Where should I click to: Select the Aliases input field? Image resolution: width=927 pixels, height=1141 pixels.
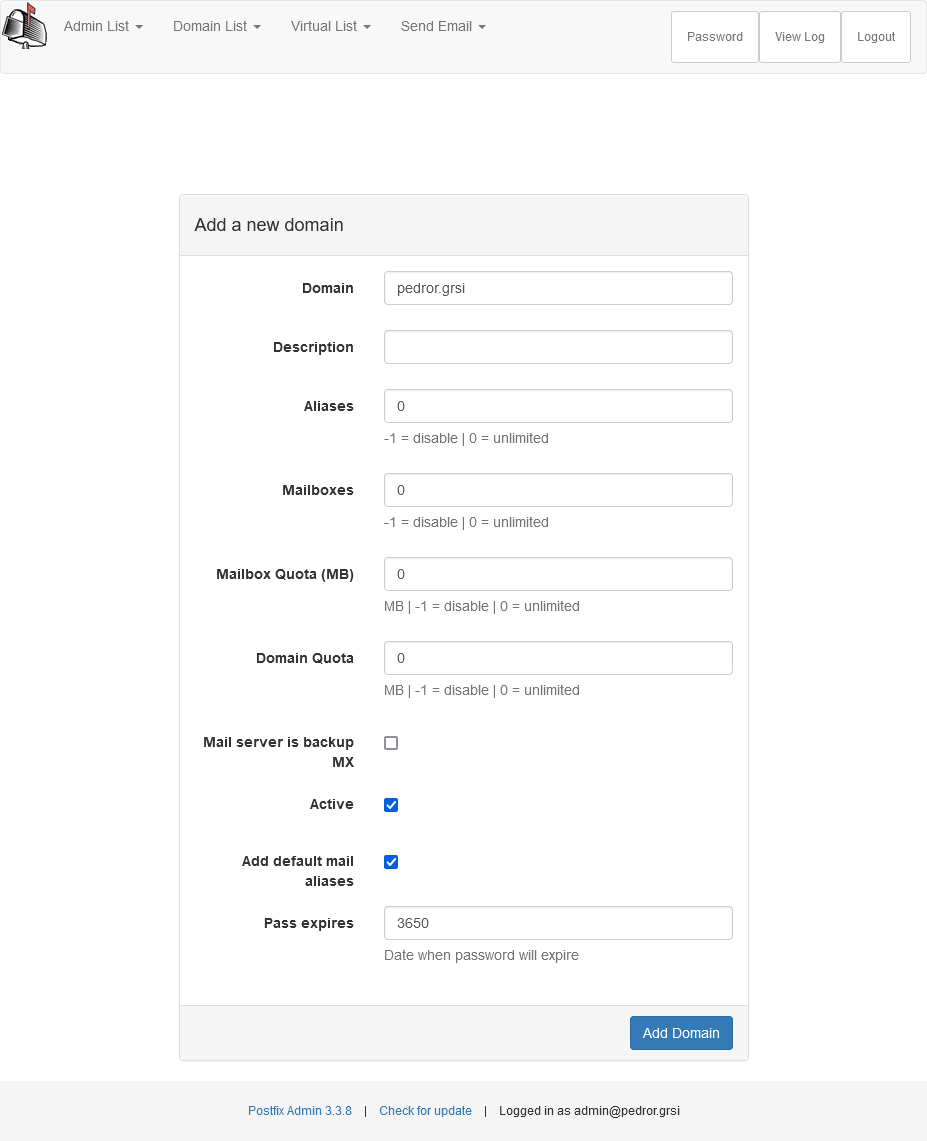click(x=557, y=406)
